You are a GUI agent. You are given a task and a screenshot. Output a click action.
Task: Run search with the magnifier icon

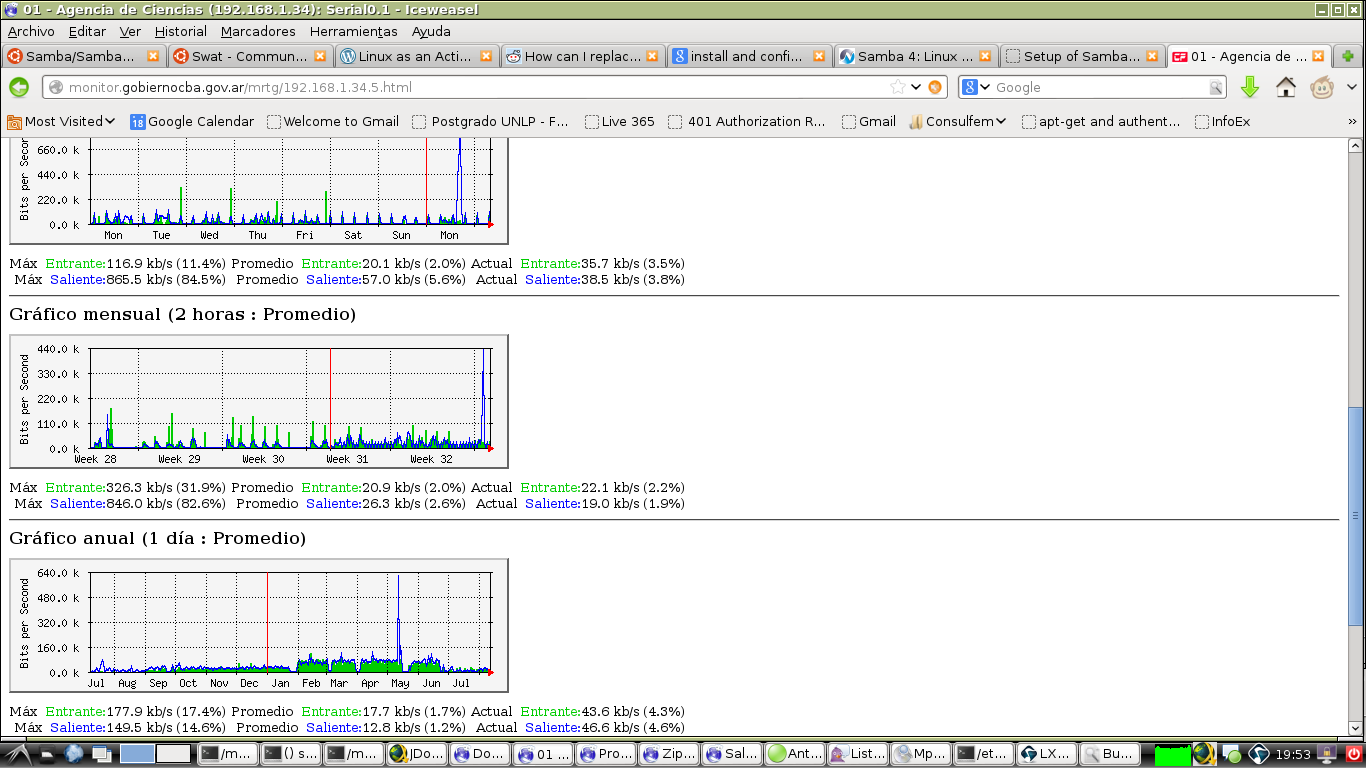(x=1216, y=87)
